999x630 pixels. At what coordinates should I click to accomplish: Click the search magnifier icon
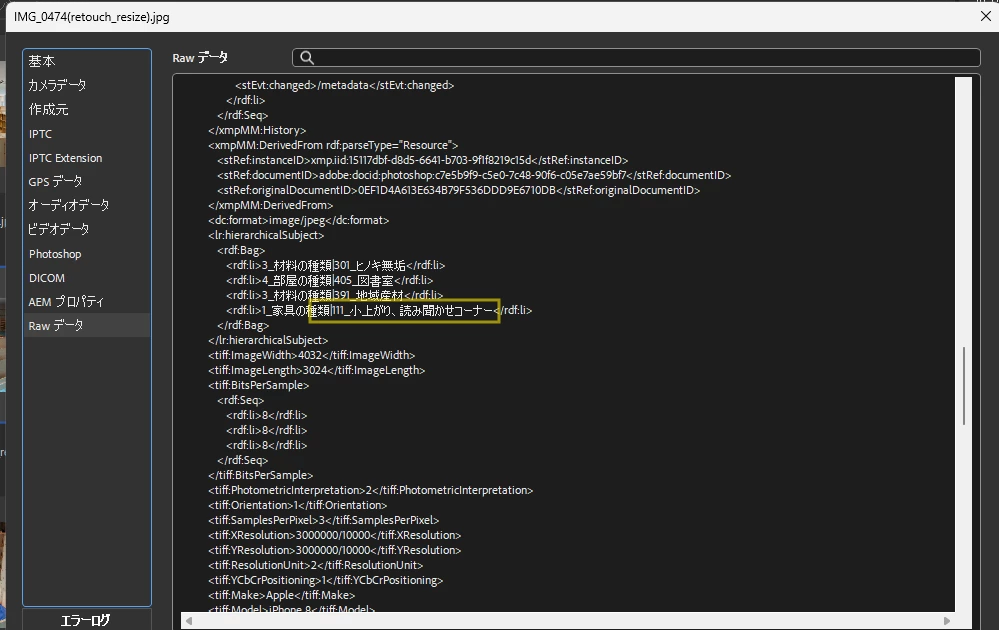pyautogui.click(x=306, y=58)
